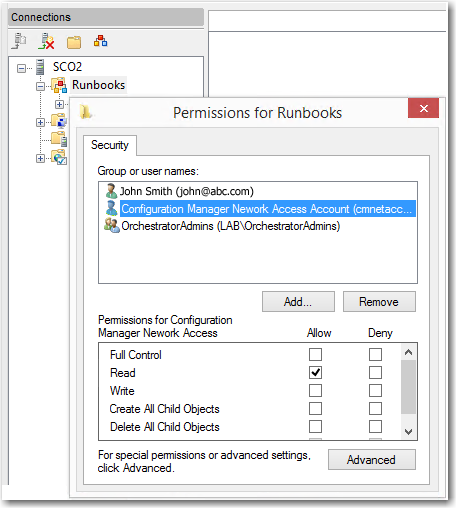
Task: Check Allow for Create All Child Objects
Action: [x=315, y=409]
